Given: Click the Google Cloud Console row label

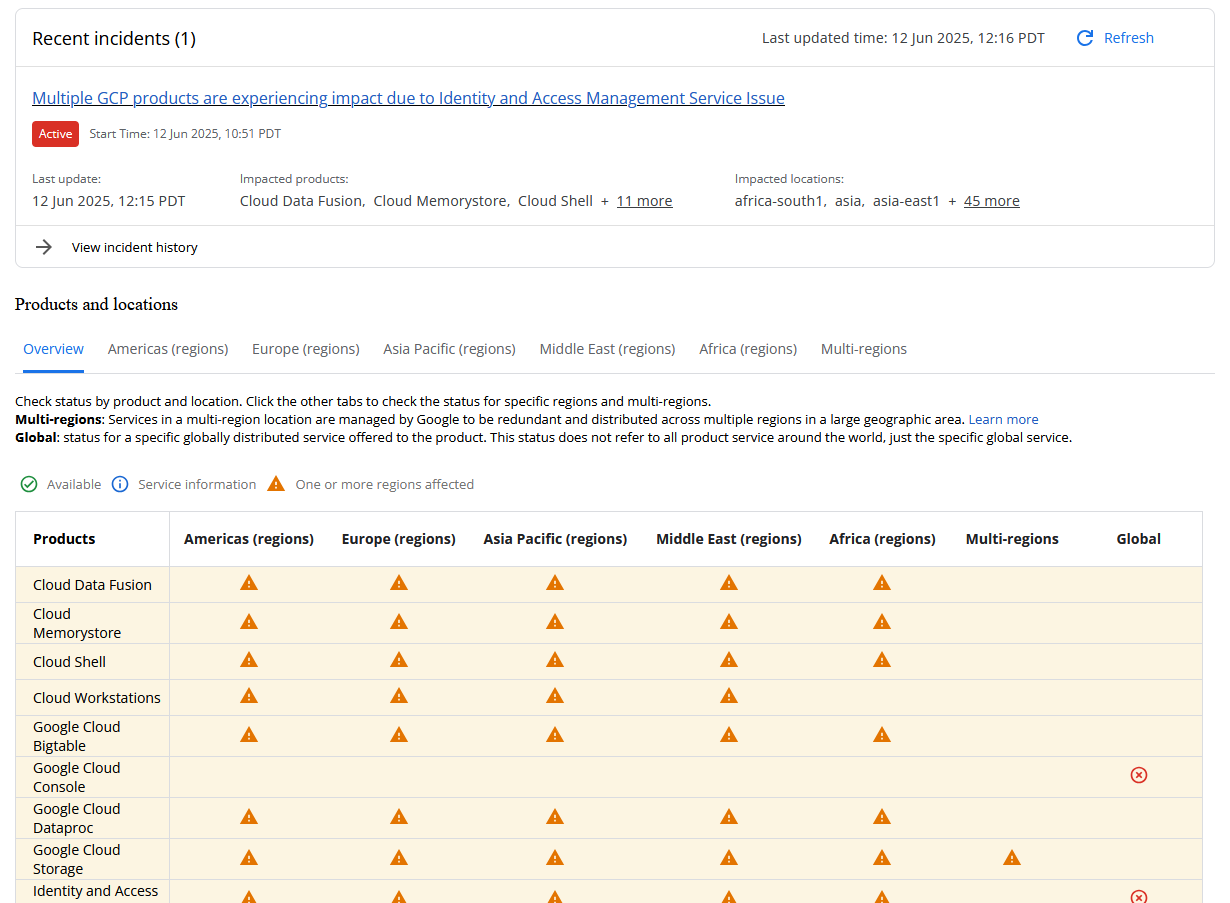Looking at the screenshot, I should 77,777.
